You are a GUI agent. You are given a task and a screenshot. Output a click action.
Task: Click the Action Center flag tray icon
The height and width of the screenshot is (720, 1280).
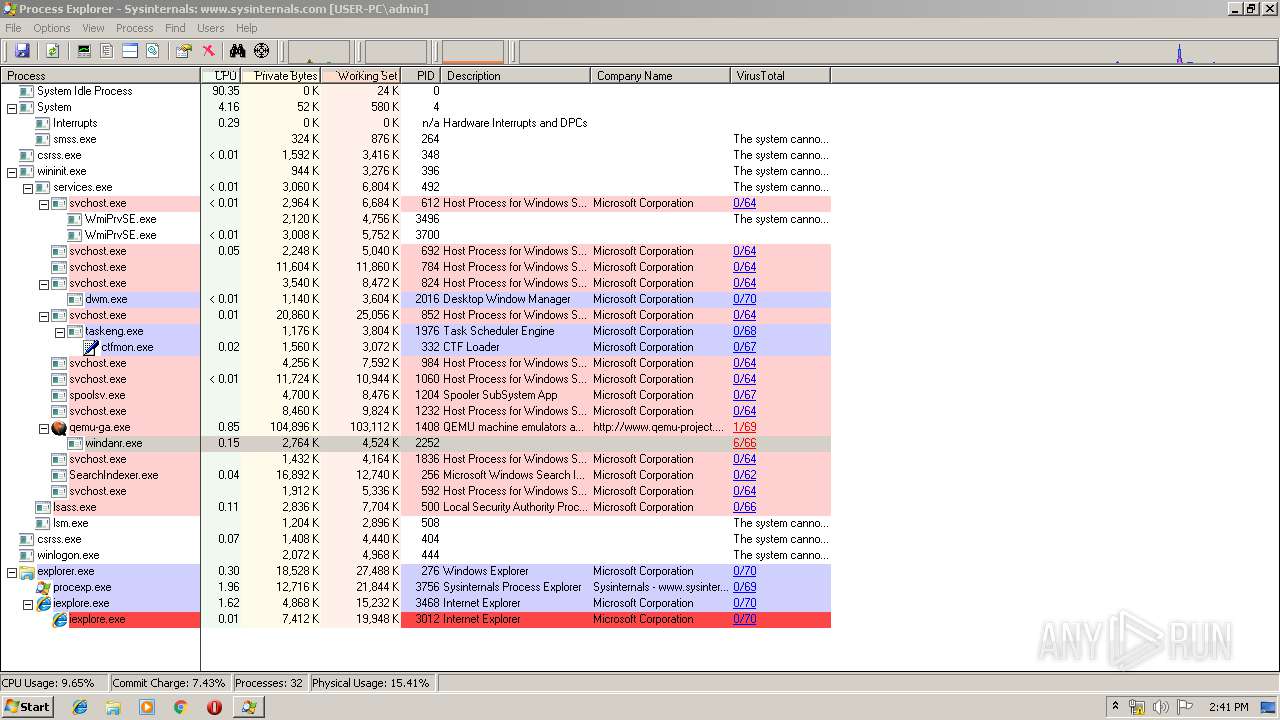coord(1185,707)
